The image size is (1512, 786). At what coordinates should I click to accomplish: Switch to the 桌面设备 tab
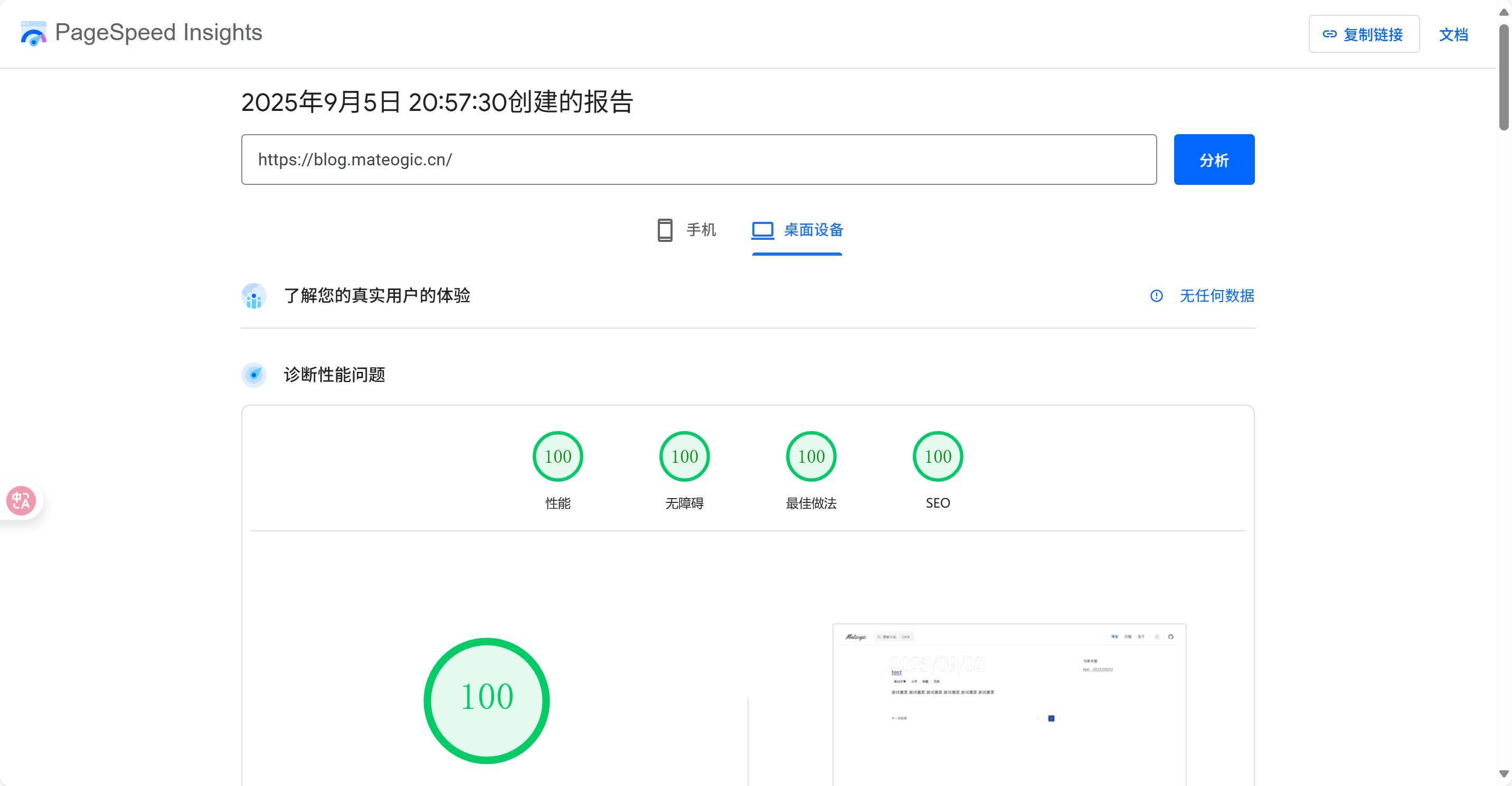click(x=797, y=230)
